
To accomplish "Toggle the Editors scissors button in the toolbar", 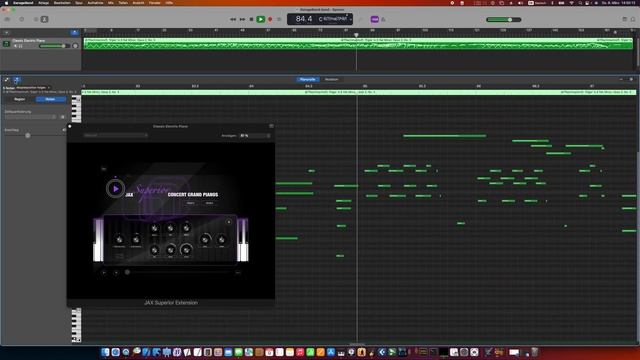I will (44, 19).
